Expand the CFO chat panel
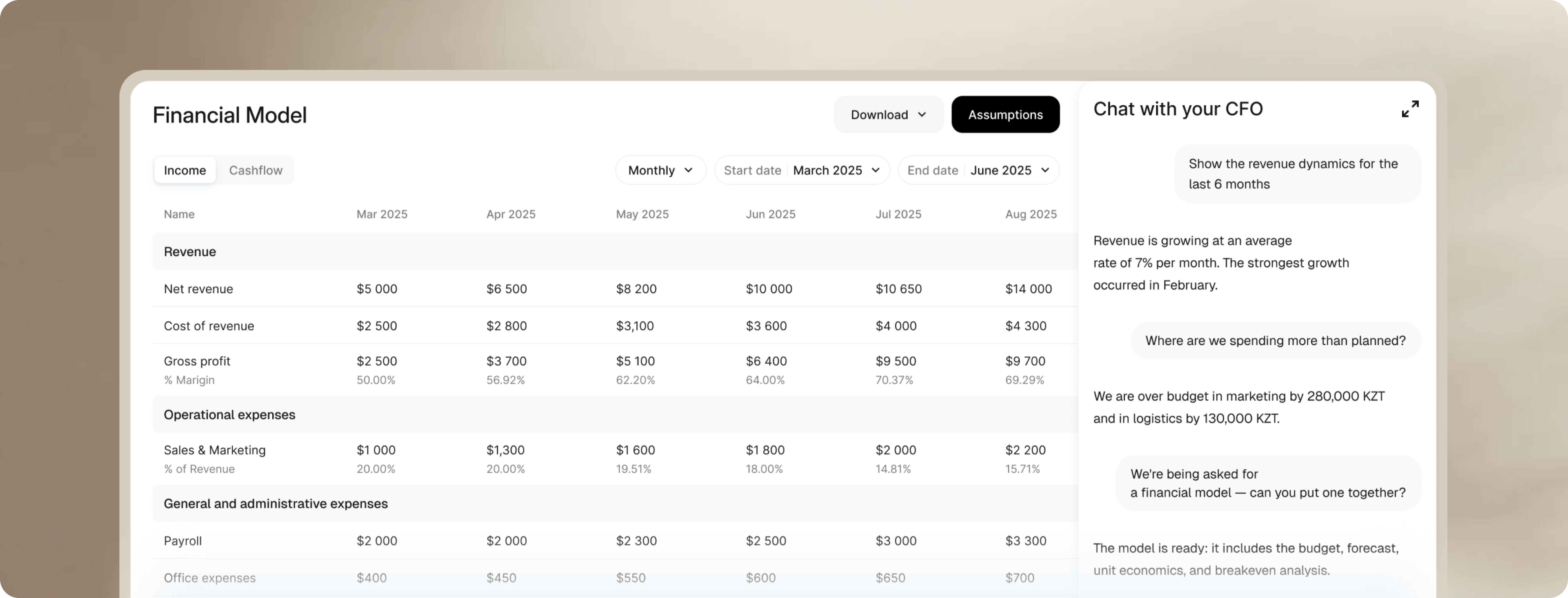 pos(1410,109)
